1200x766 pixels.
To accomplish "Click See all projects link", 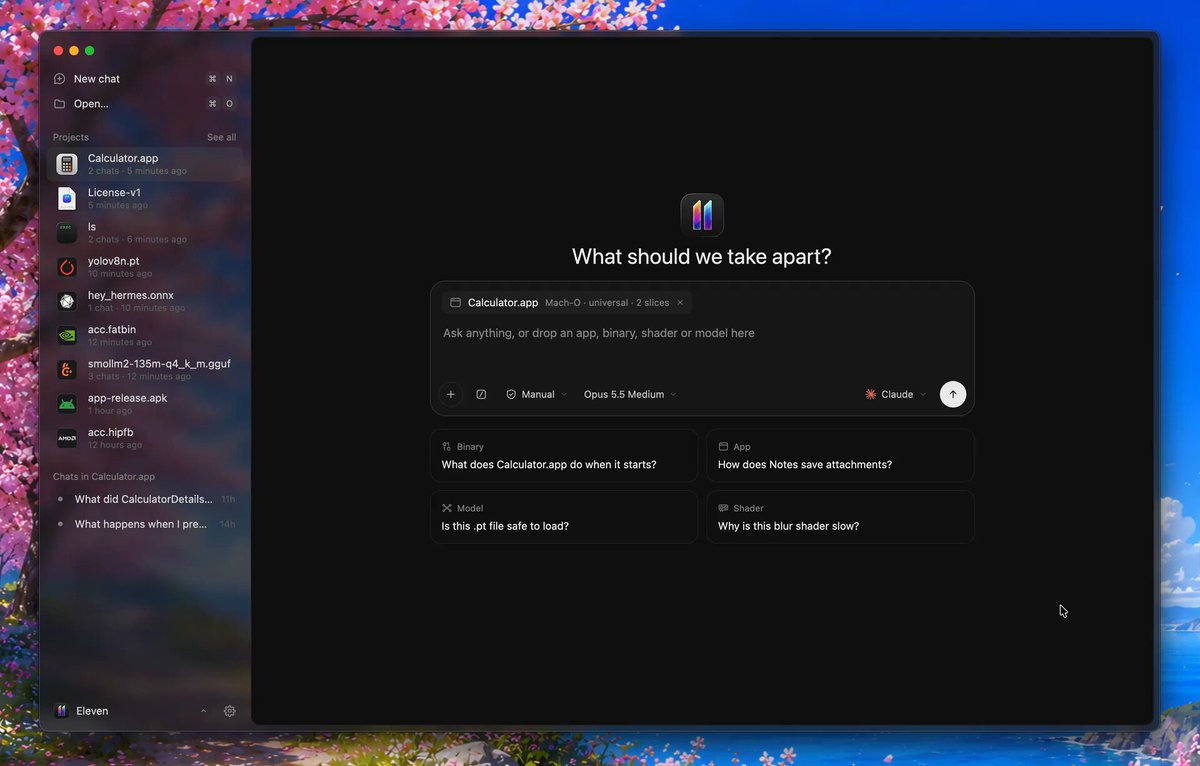I will point(222,137).
